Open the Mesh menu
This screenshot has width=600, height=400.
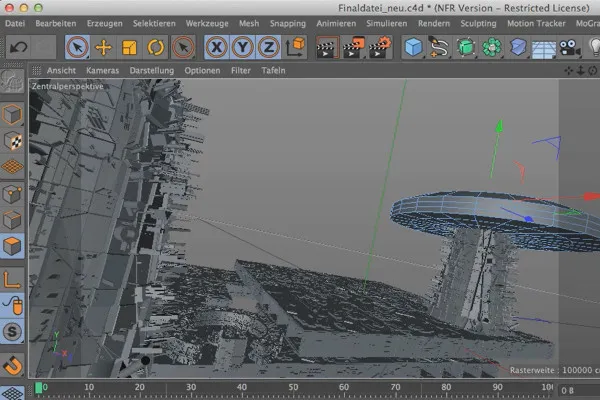249,23
